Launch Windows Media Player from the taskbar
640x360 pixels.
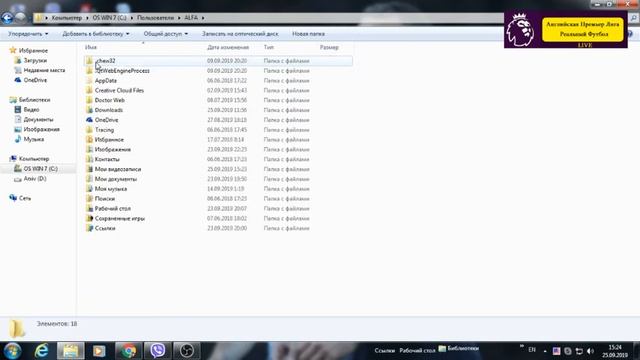click(99, 351)
